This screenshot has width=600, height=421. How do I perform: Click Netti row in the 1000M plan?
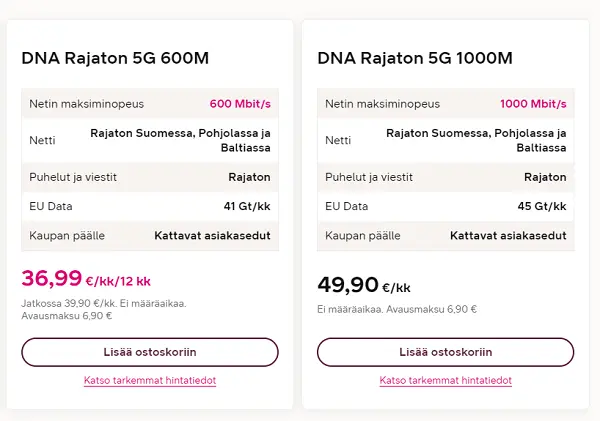click(445, 140)
